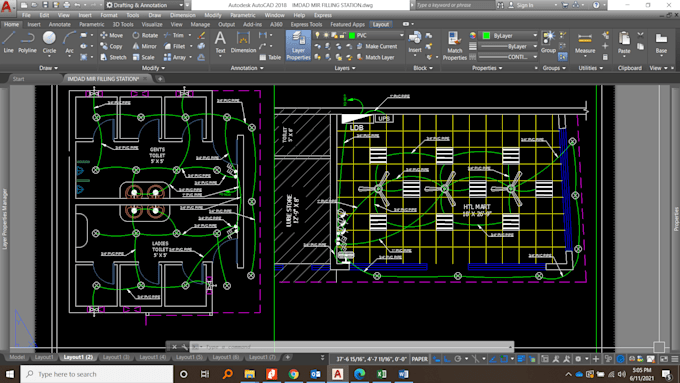Click the Base view tool
This screenshot has height=383, width=680.
click(x=661, y=43)
